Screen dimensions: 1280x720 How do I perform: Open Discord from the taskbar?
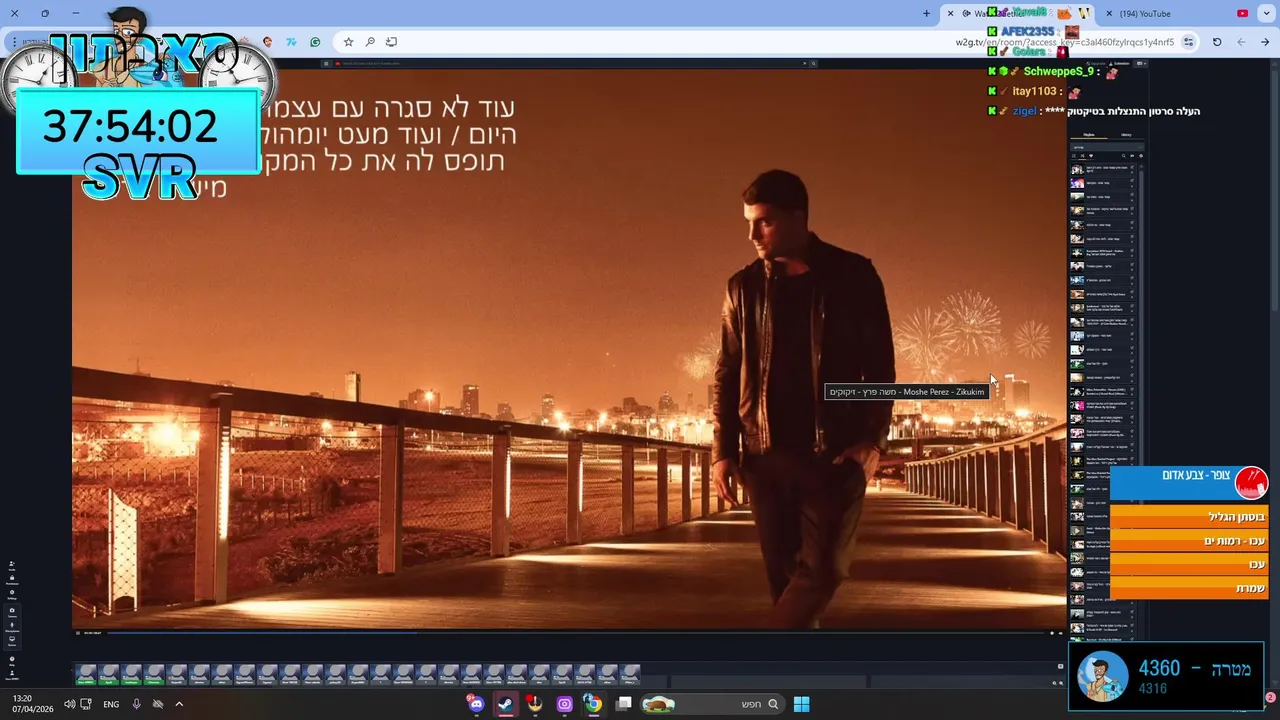pos(476,704)
